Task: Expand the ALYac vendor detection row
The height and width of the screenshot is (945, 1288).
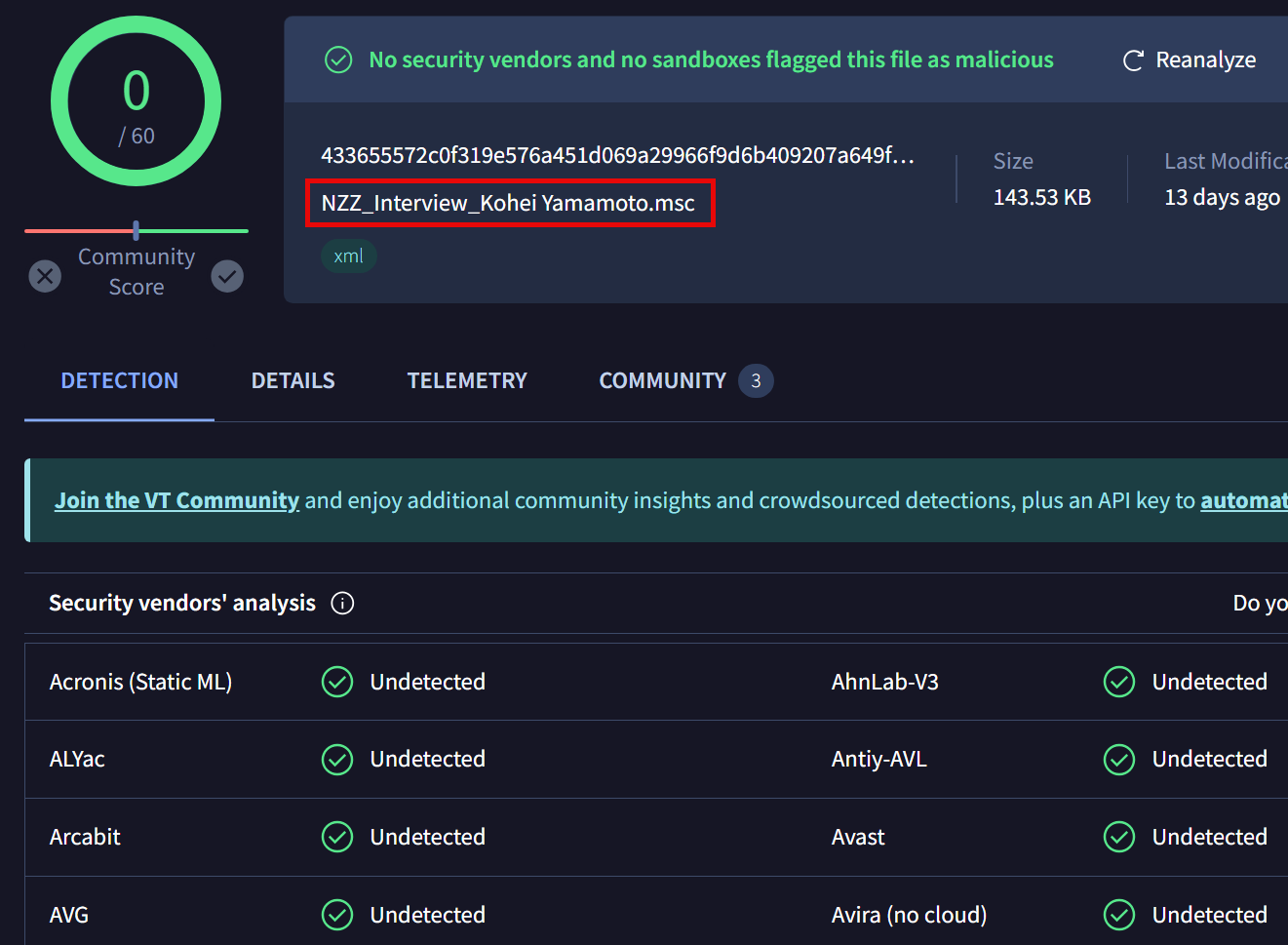Action: (x=77, y=759)
